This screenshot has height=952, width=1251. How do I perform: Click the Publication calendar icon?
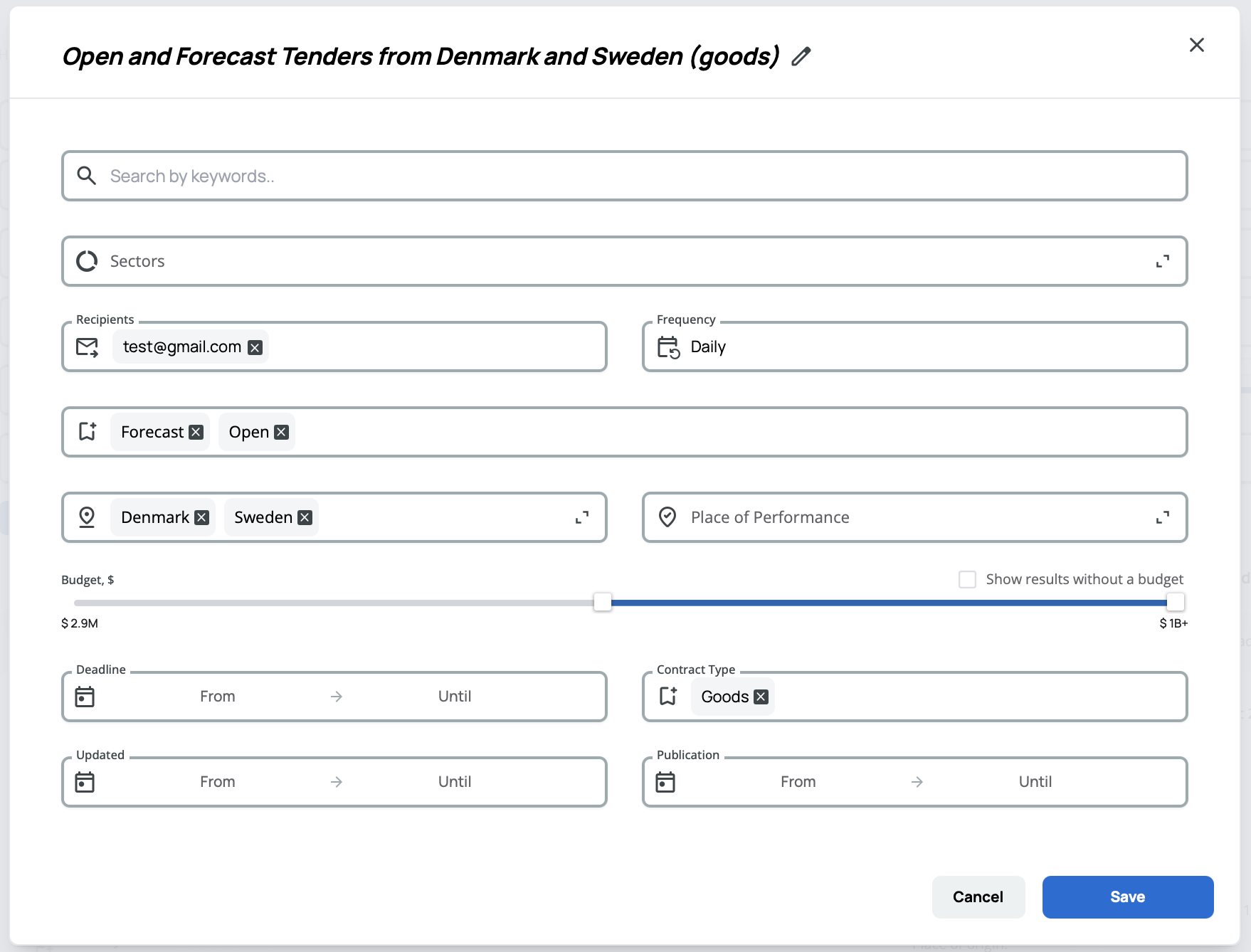click(665, 782)
